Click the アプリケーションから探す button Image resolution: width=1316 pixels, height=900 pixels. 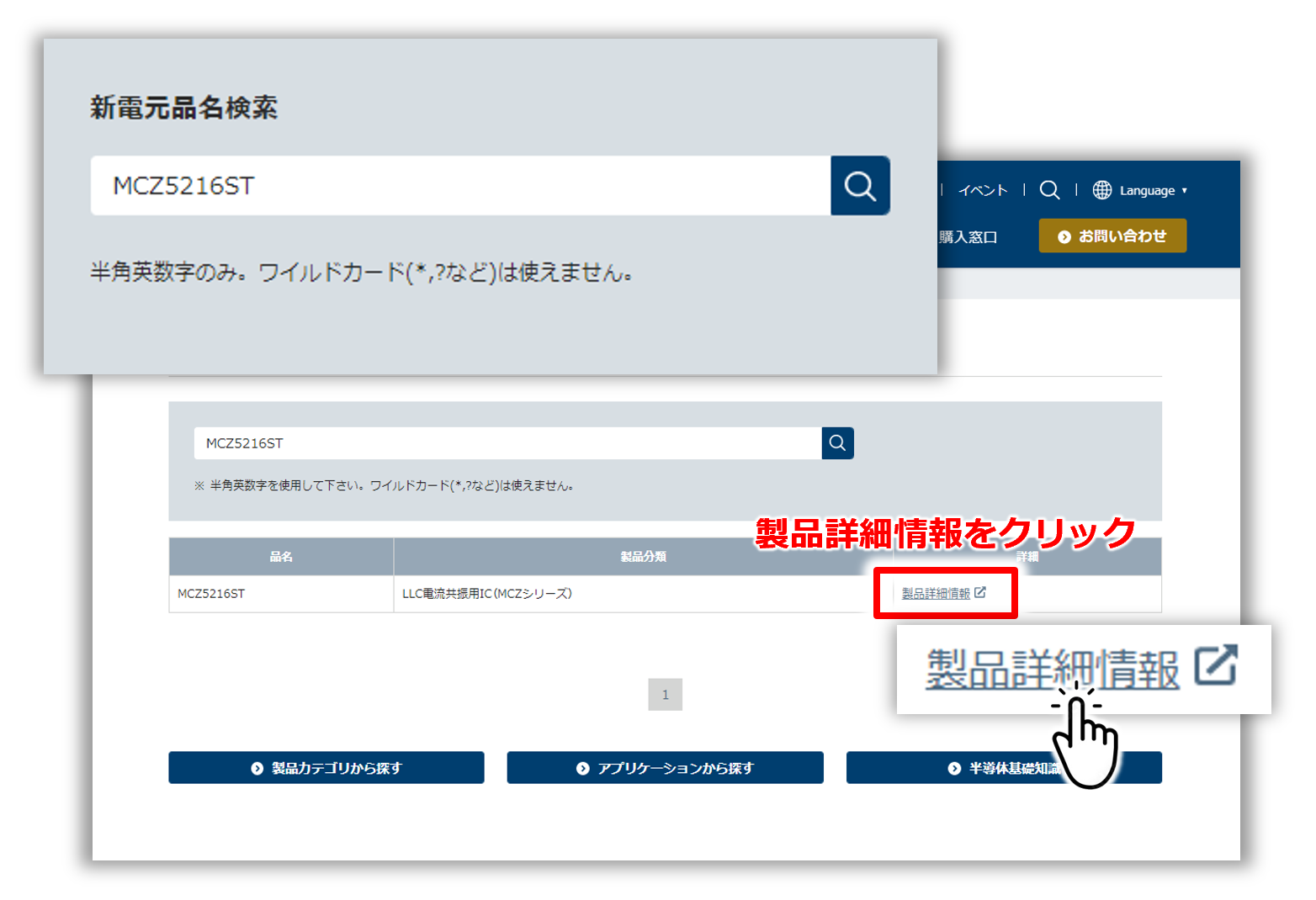pyautogui.click(x=665, y=767)
